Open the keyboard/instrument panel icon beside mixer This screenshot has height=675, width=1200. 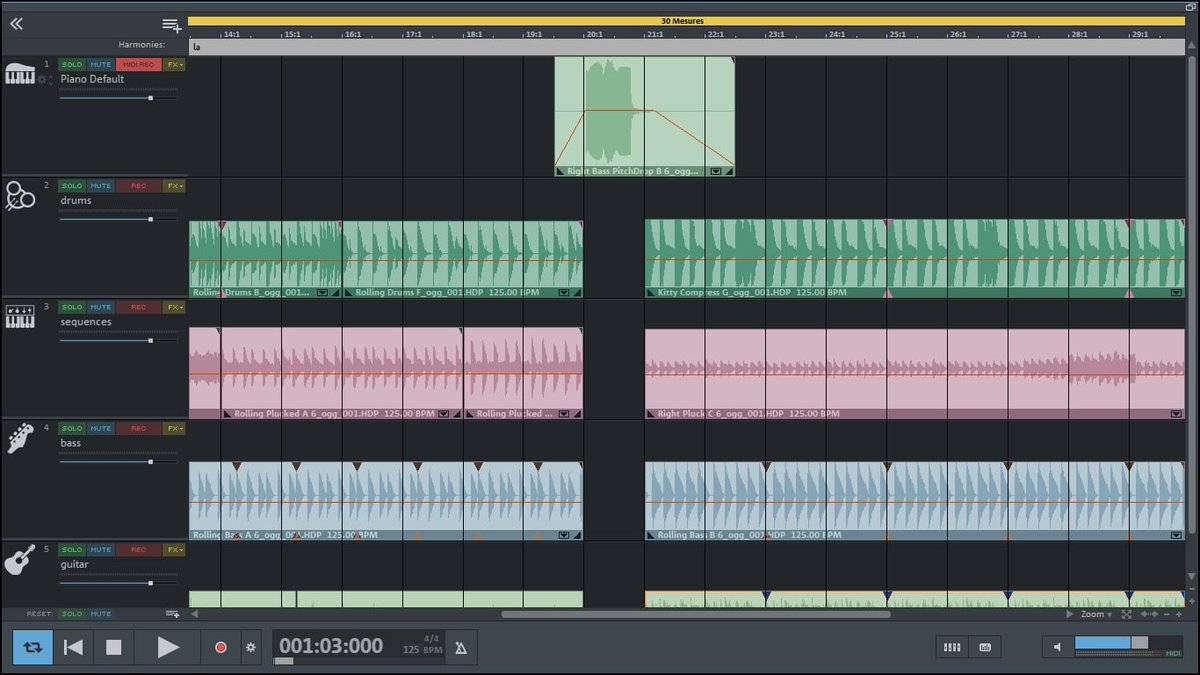coord(985,647)
